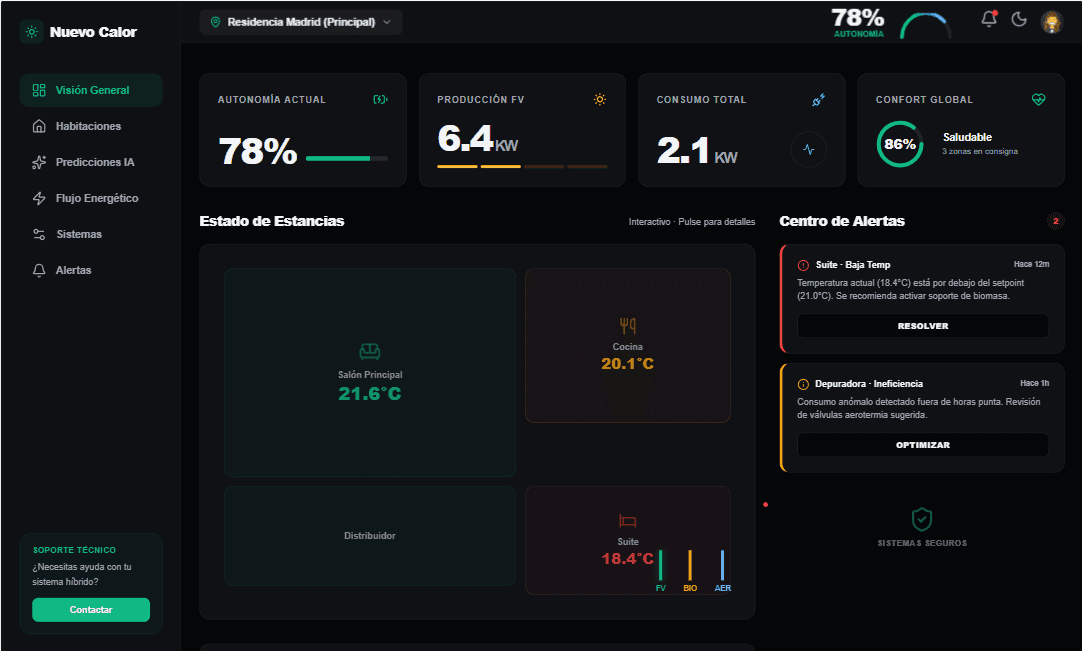
Task: Click the sofa icon in Salón Principal
Action: tap(370, 351)
